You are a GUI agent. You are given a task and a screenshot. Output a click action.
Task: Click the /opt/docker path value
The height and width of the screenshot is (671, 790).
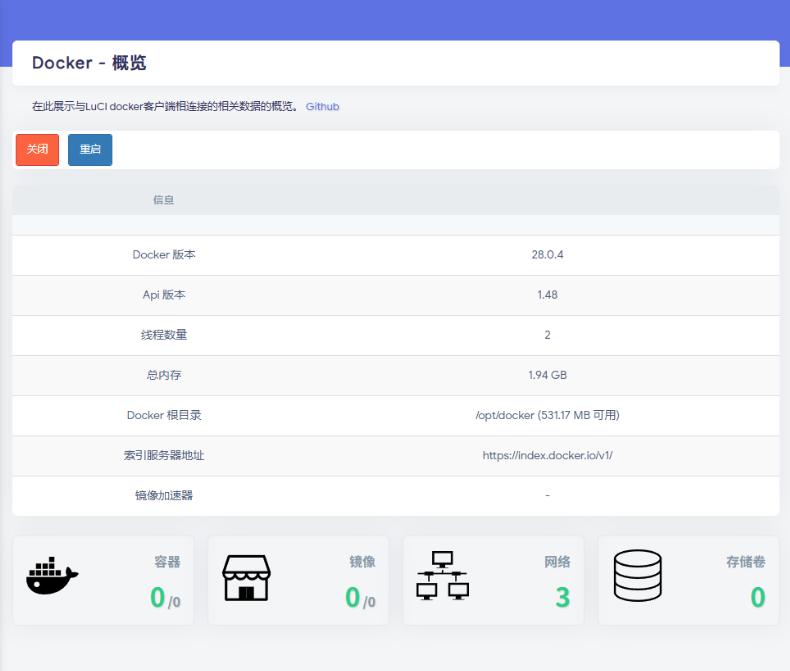tap(547, 415)
